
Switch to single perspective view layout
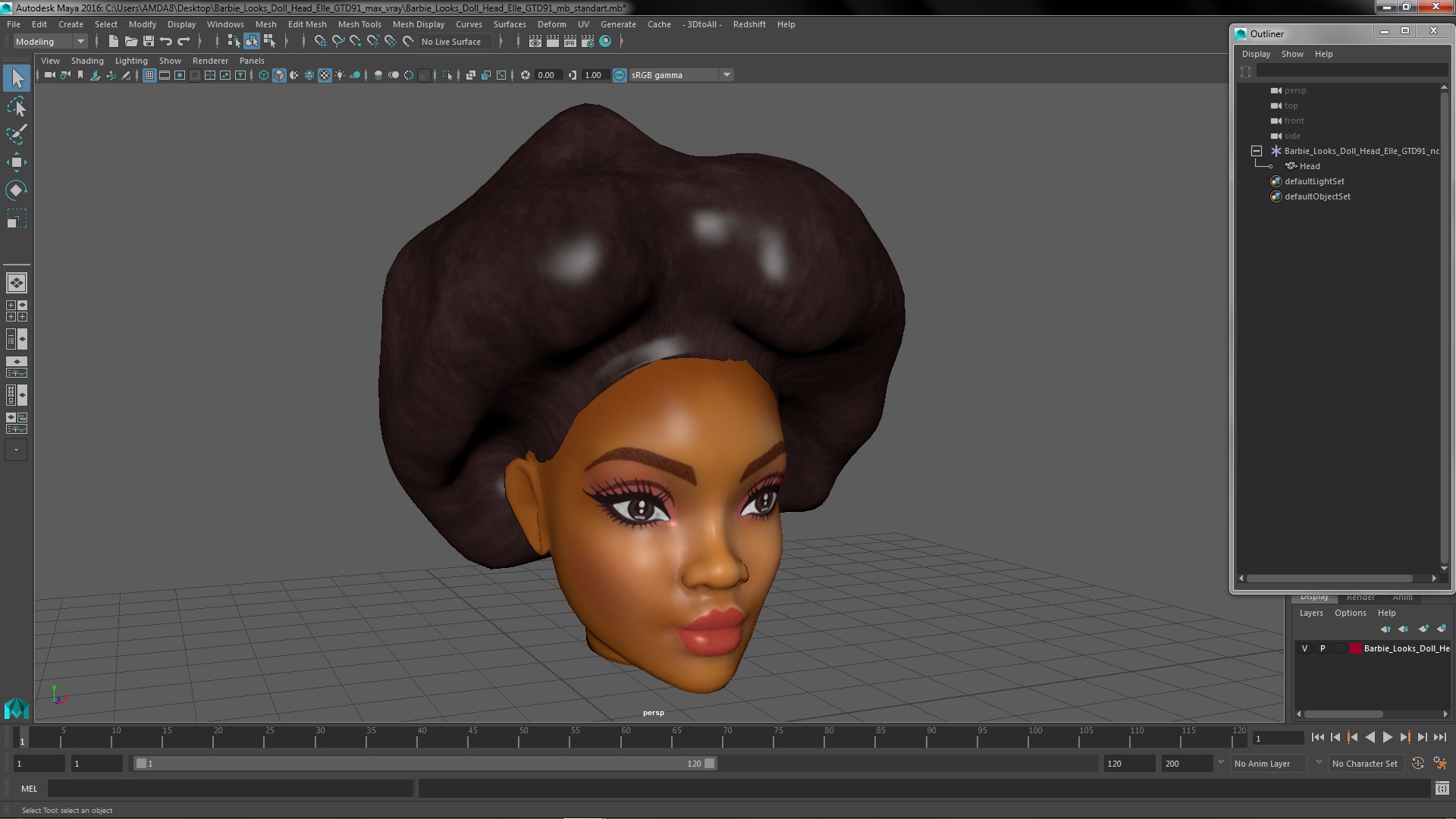[x=17, y=283]
